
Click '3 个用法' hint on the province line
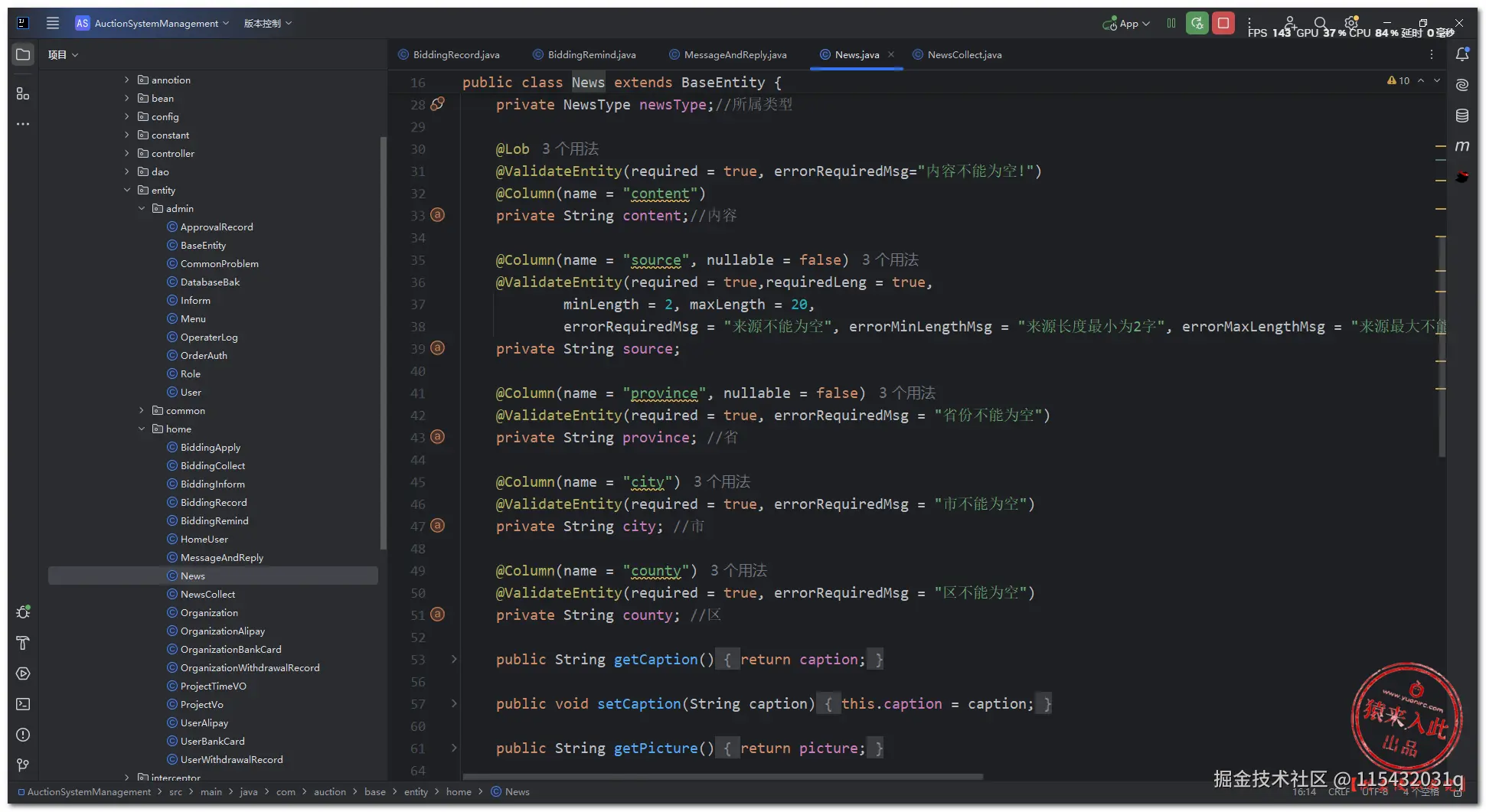pyautogui.click(x=907, y=393)
